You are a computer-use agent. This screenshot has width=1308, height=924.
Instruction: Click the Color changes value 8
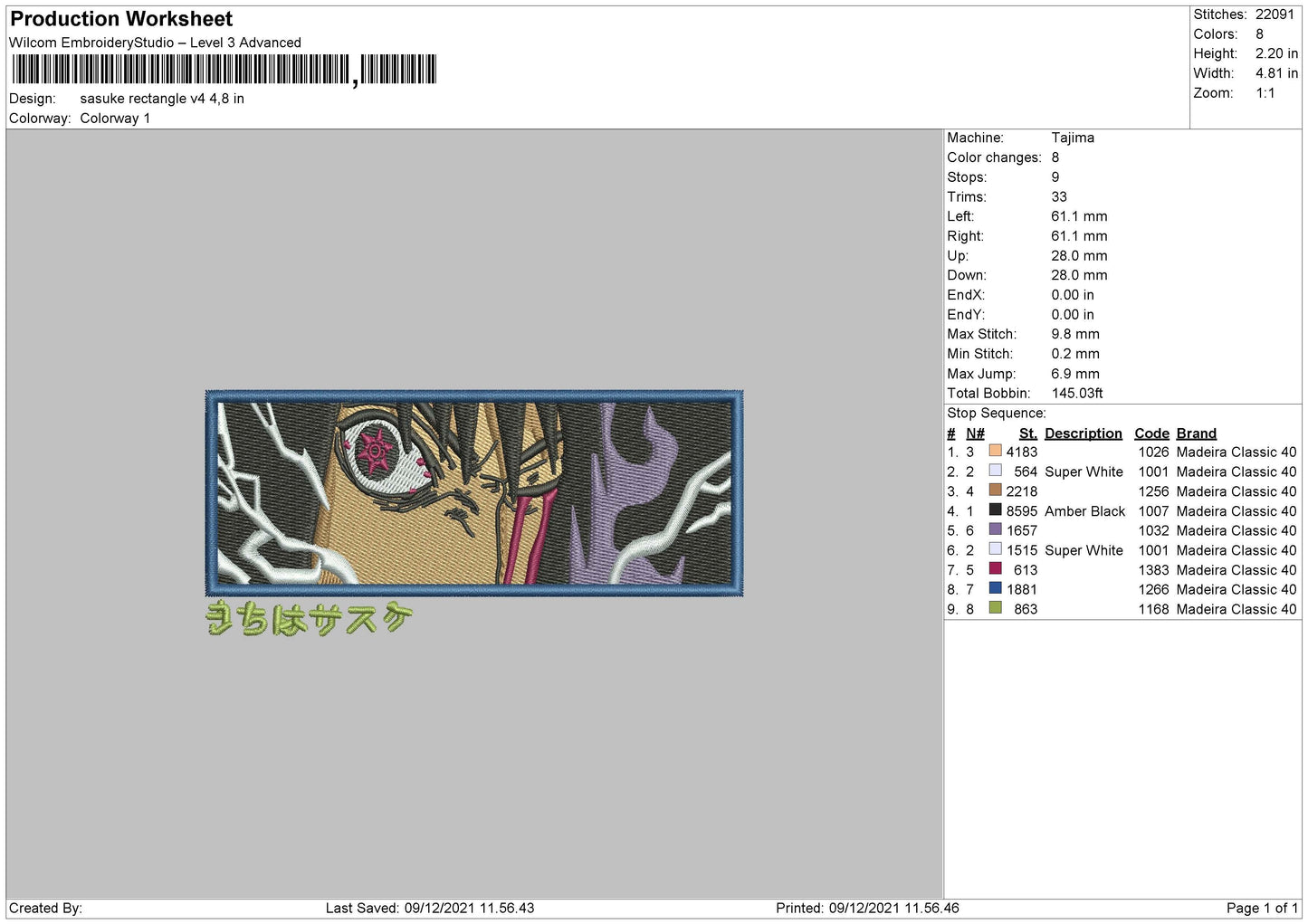1055,157
